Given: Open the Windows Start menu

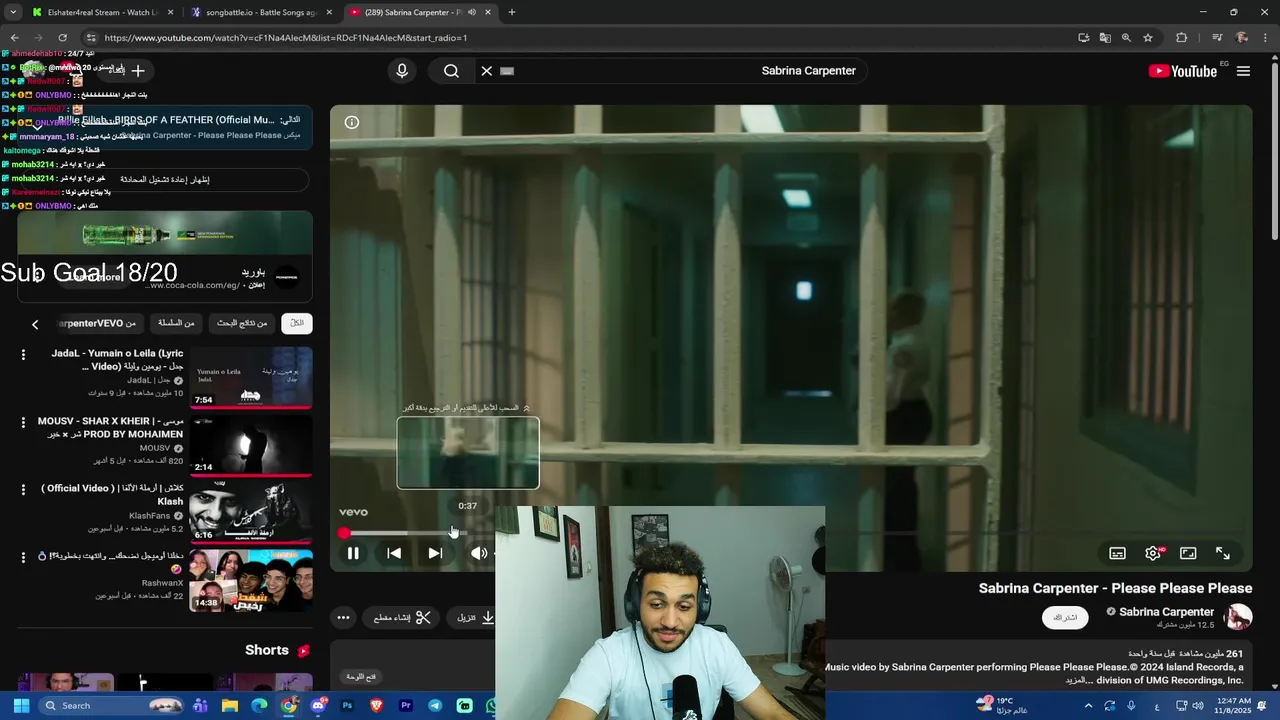Looking at the screenshot, I should [21, 705].
